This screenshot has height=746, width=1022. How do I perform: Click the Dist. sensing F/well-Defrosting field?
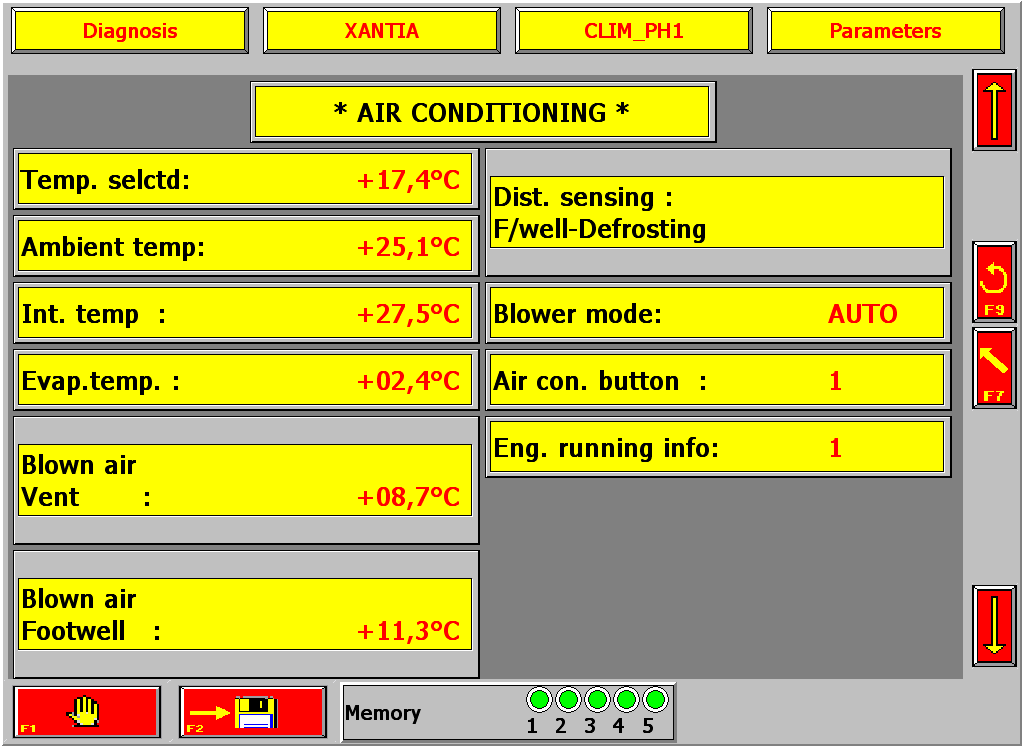click(x=716, y=213)
